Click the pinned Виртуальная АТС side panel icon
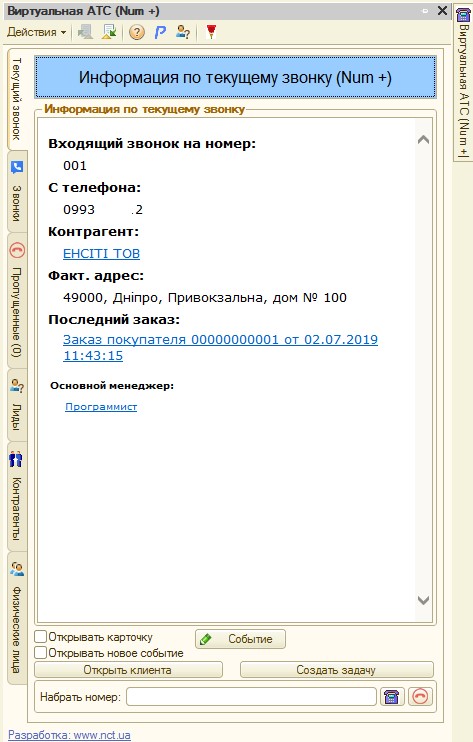 click(x=463, y=14)
